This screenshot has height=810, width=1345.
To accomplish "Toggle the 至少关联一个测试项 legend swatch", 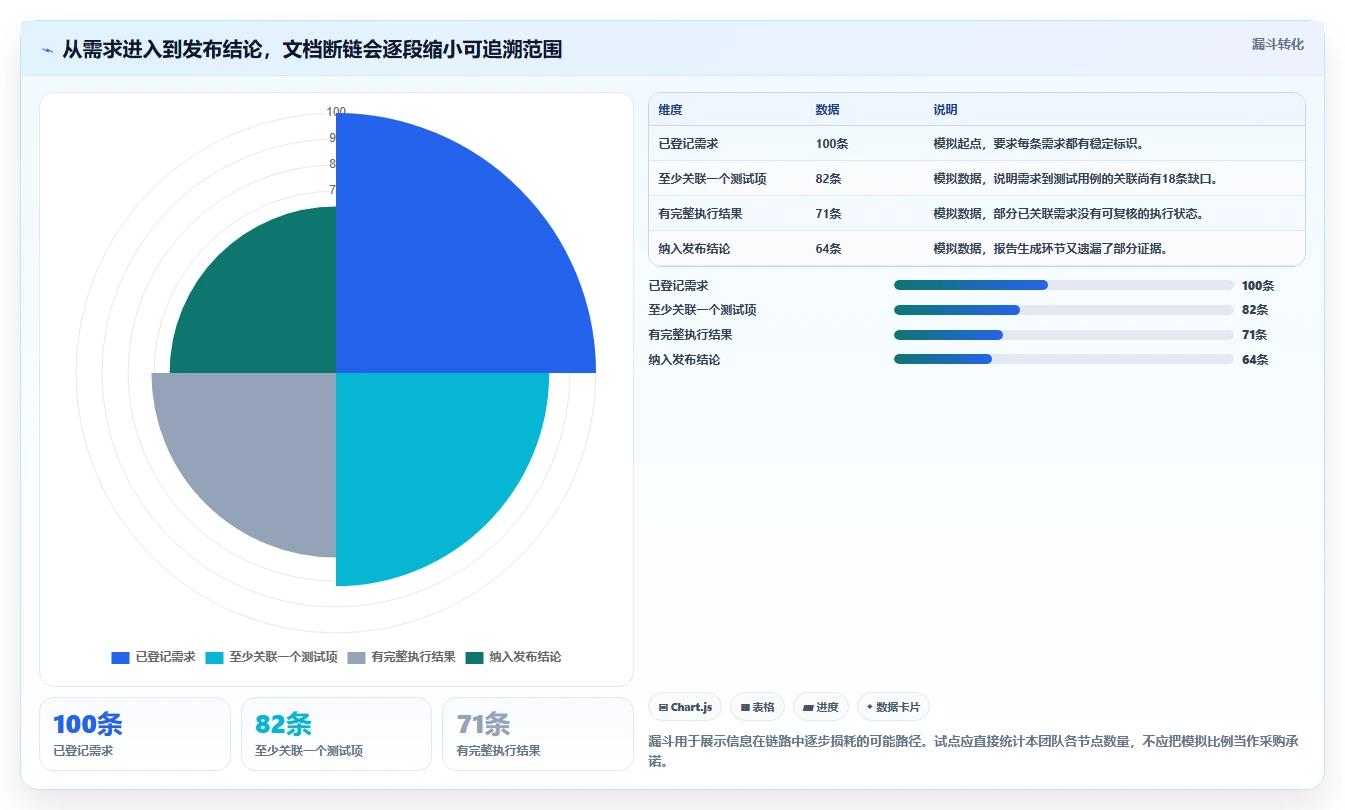I will coord(214,657).
